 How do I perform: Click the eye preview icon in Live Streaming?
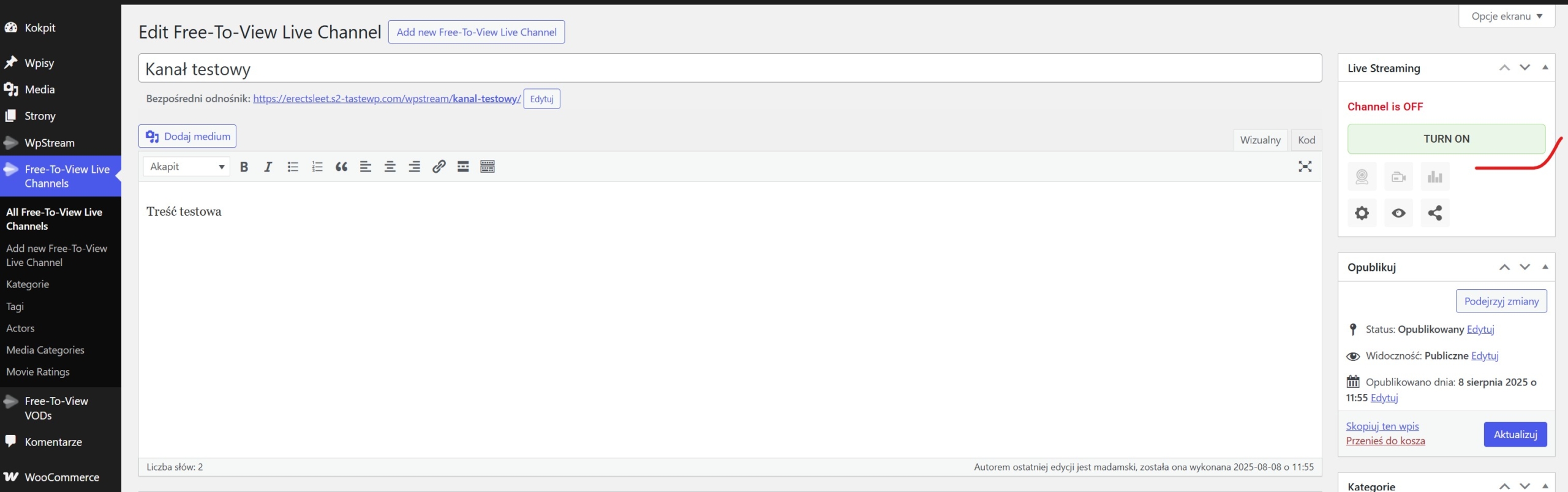pyautogui.click(x=1398, y=213)
